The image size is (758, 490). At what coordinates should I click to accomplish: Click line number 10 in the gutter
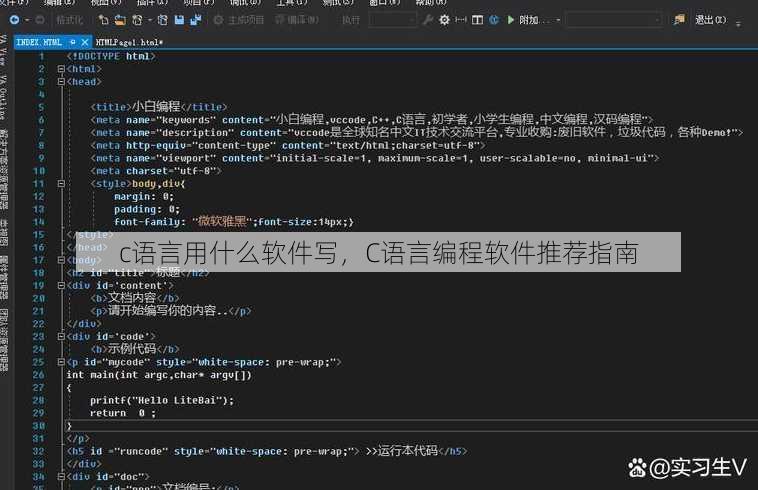pos(39,171)
